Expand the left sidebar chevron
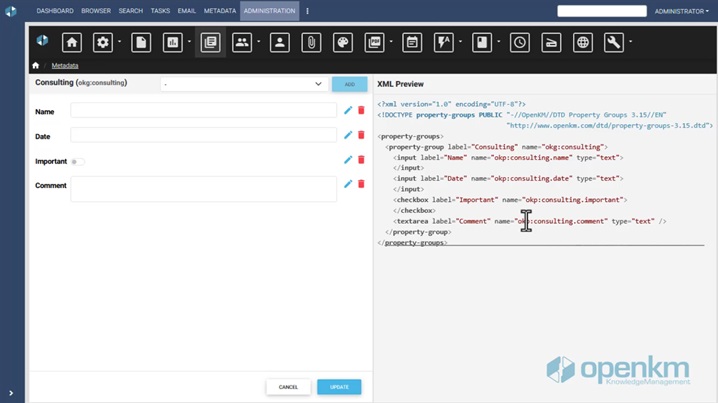718x403 pixels. 11,393
